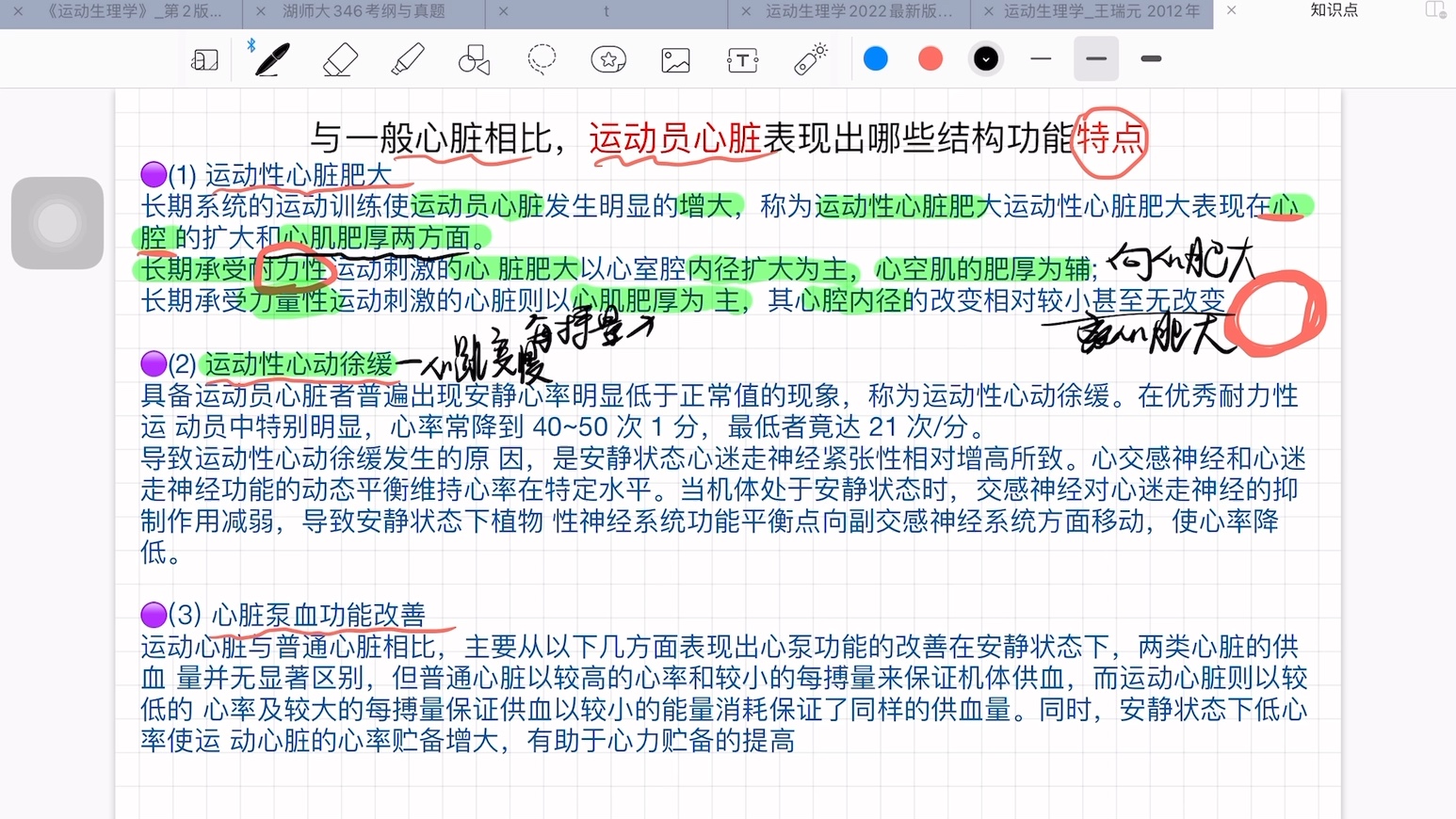This screenshot has height=819, width=1456.
Task: Click the highlighted words 力量性
Action: (288, 300)
